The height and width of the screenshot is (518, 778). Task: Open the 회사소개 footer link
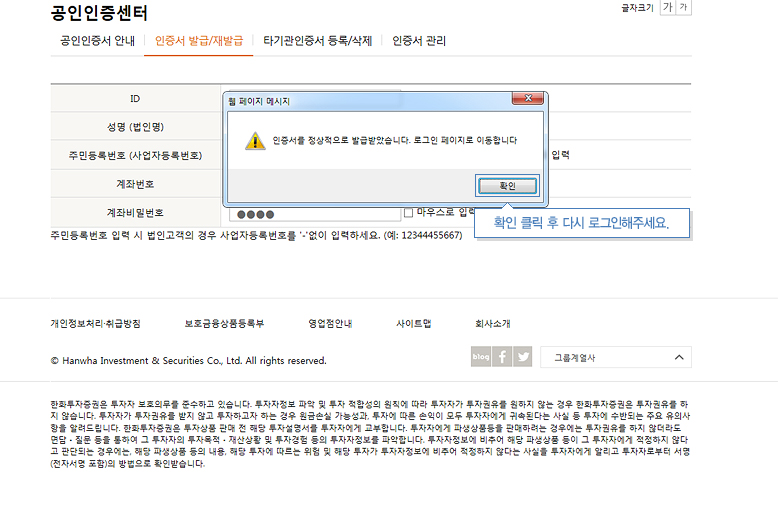click(492, 324)
